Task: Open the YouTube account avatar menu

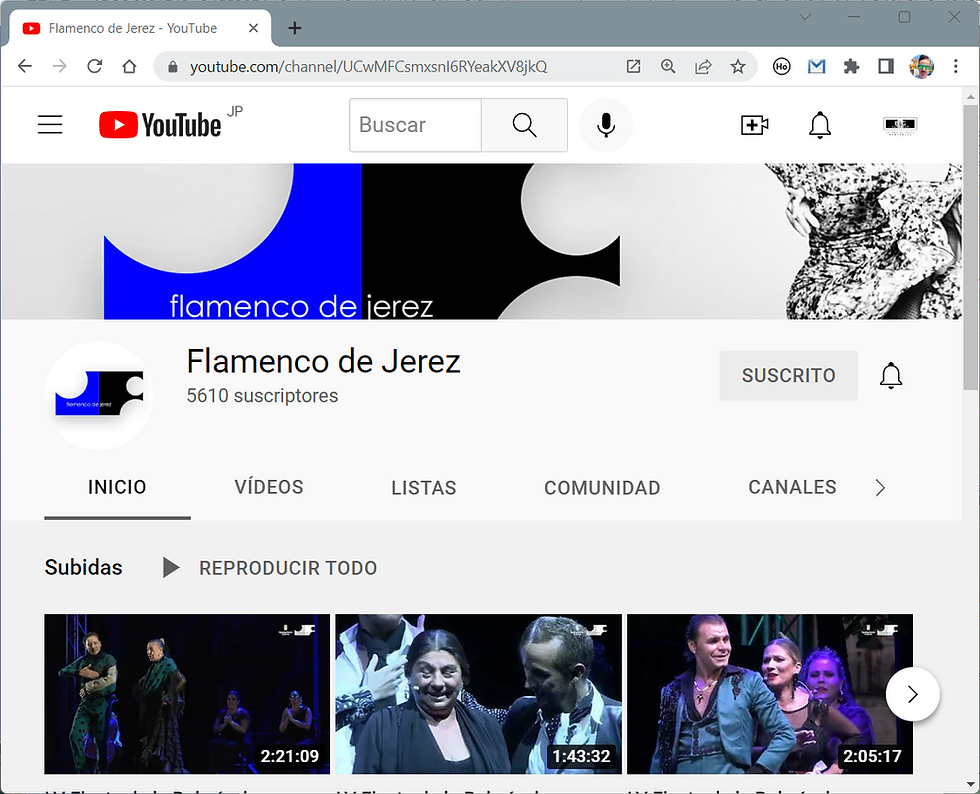Action: (x=900, y=125)
